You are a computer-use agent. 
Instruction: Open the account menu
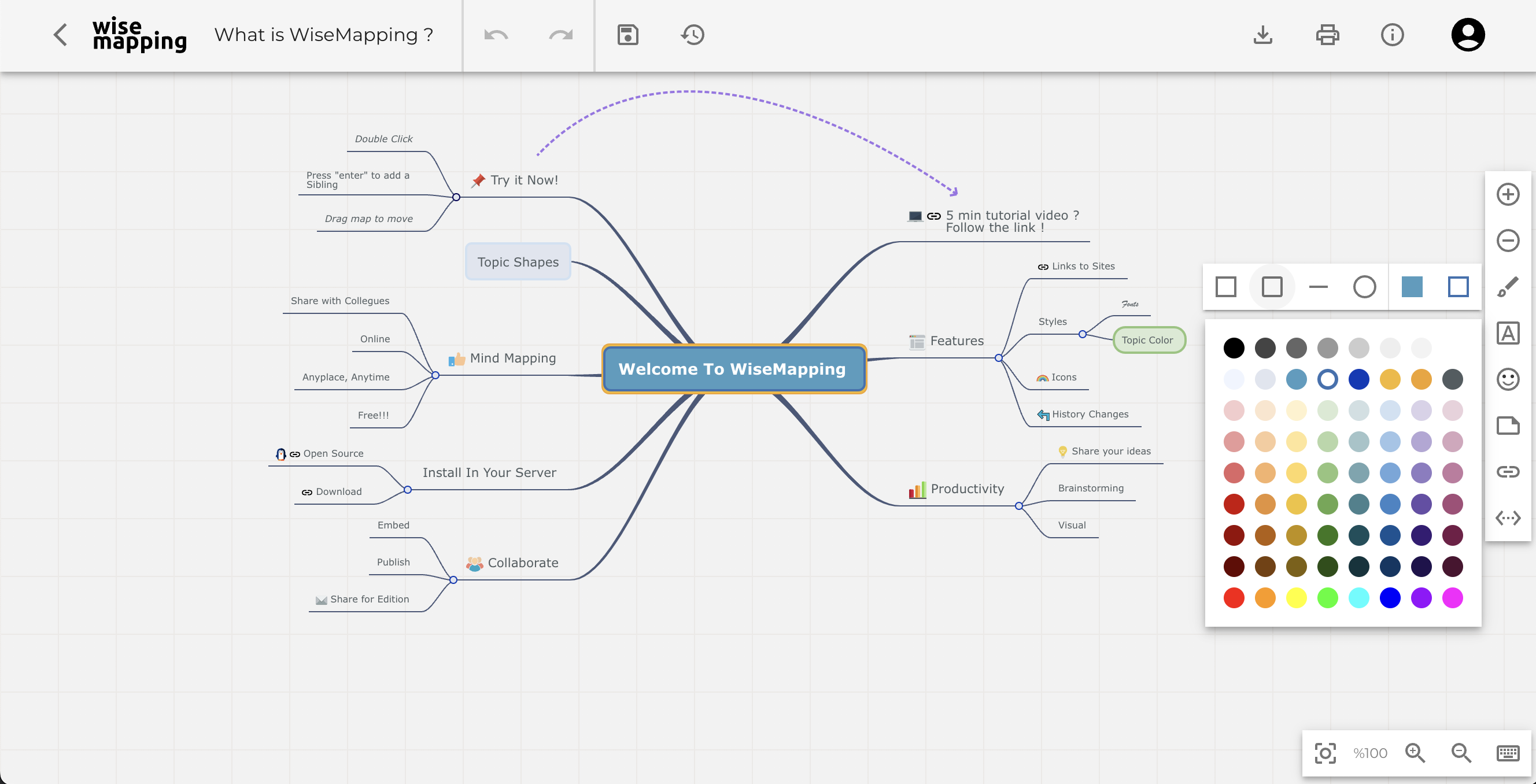coord(1467,35)
